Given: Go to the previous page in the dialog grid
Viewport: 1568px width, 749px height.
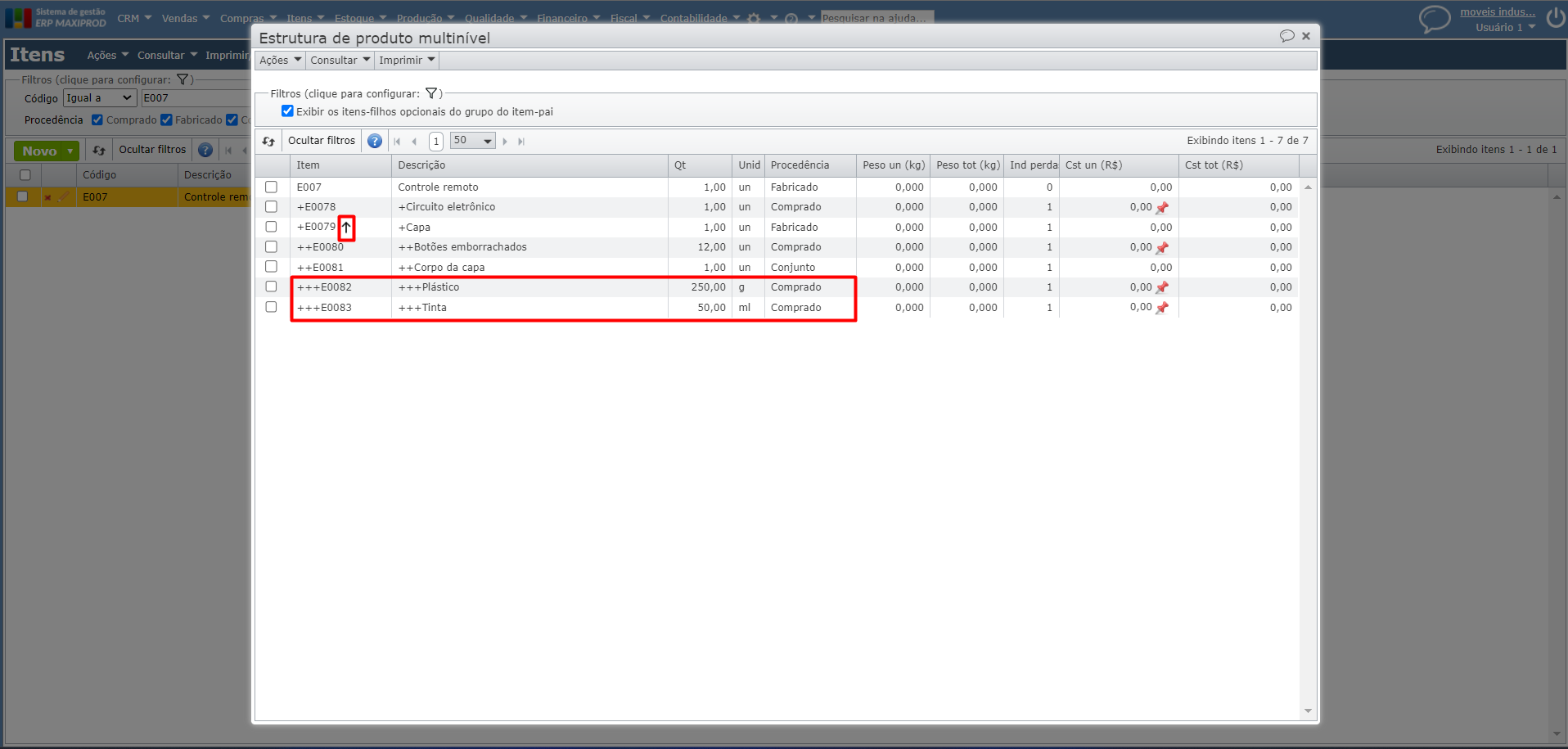Looking at the screenshot, I should click(x=414, y=142).
